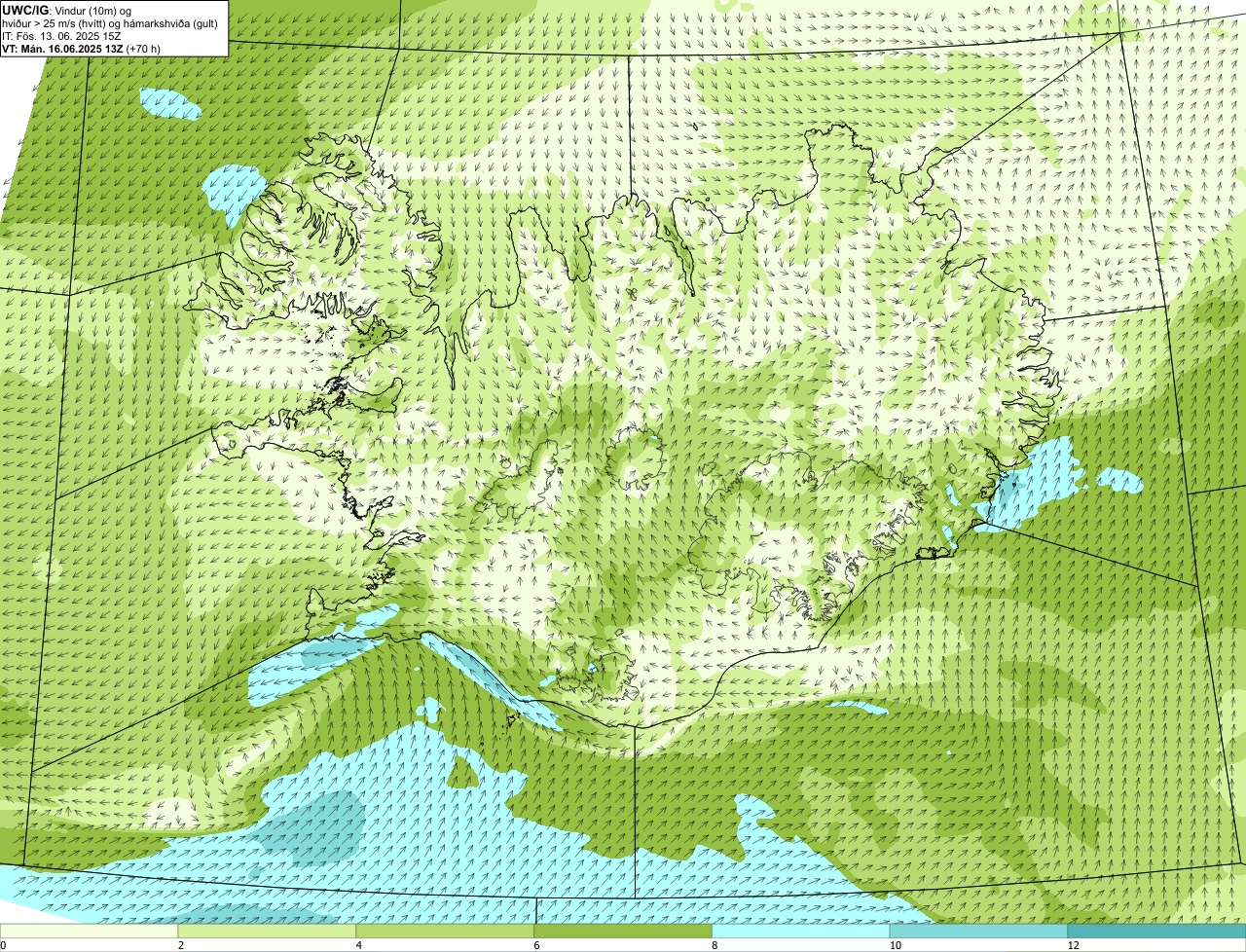
Task: Click the legend label '8'
Action: [x=715, y=945]
